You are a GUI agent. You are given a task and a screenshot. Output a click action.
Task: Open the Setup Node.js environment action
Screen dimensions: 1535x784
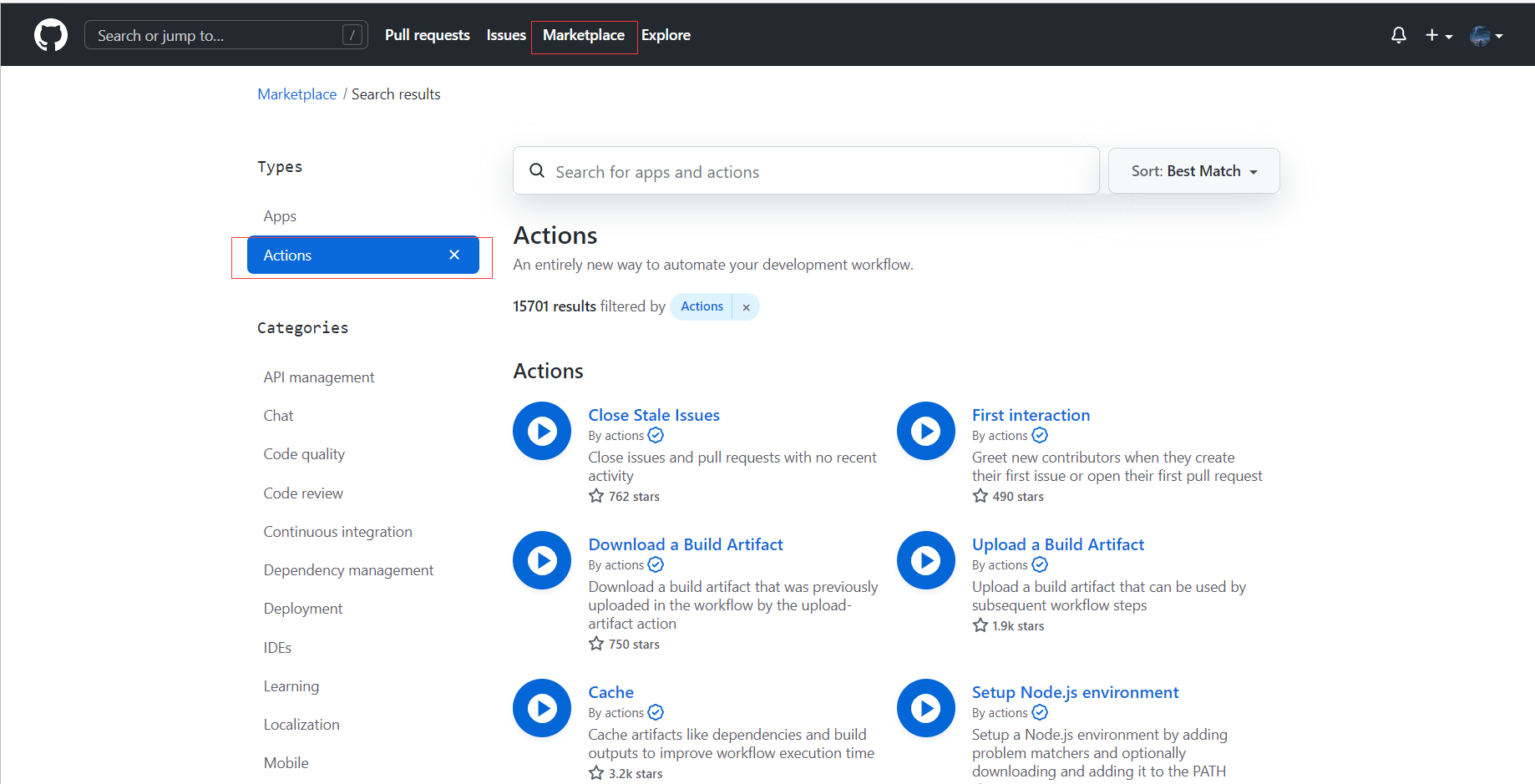[x=1075, y=692]
